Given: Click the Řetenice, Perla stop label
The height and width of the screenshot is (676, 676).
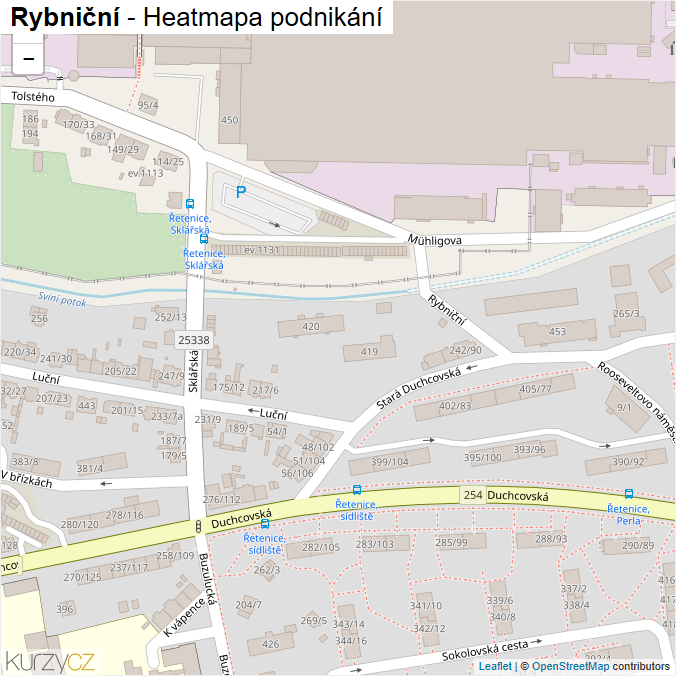Looking at the screenshot, I should pos(628,515).
